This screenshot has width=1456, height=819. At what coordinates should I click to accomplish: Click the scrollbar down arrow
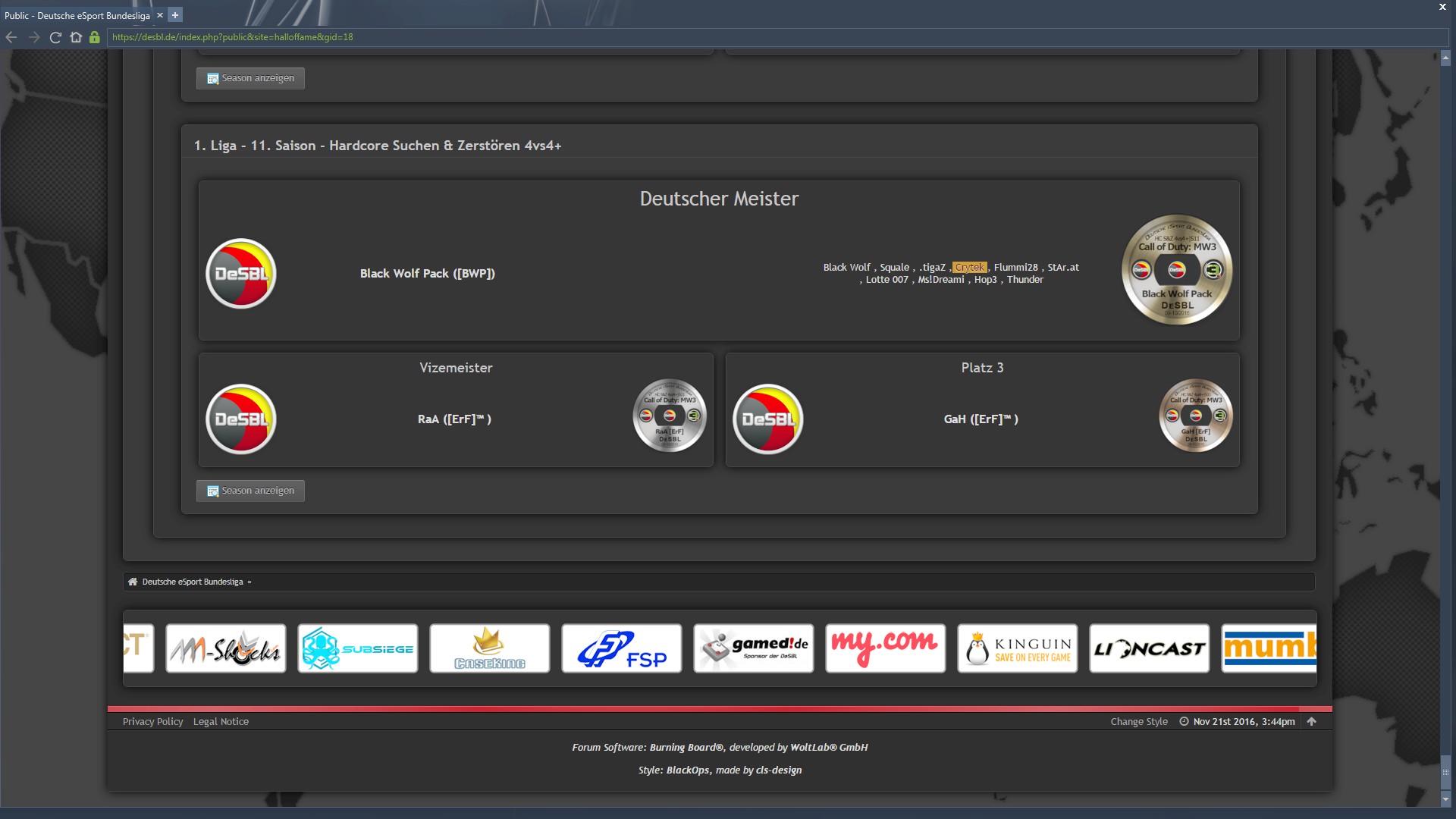click(x=1445, y=799)
